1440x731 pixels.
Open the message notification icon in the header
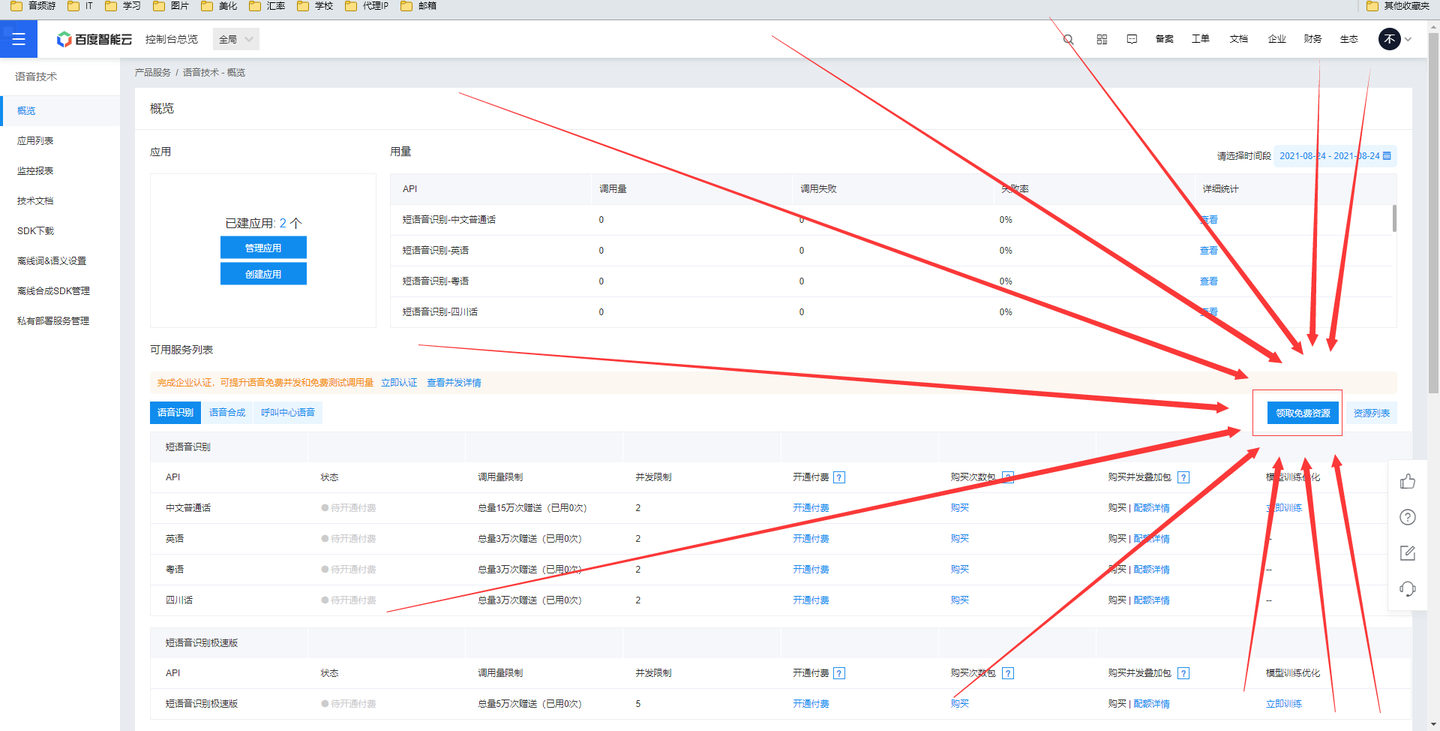1132,39
